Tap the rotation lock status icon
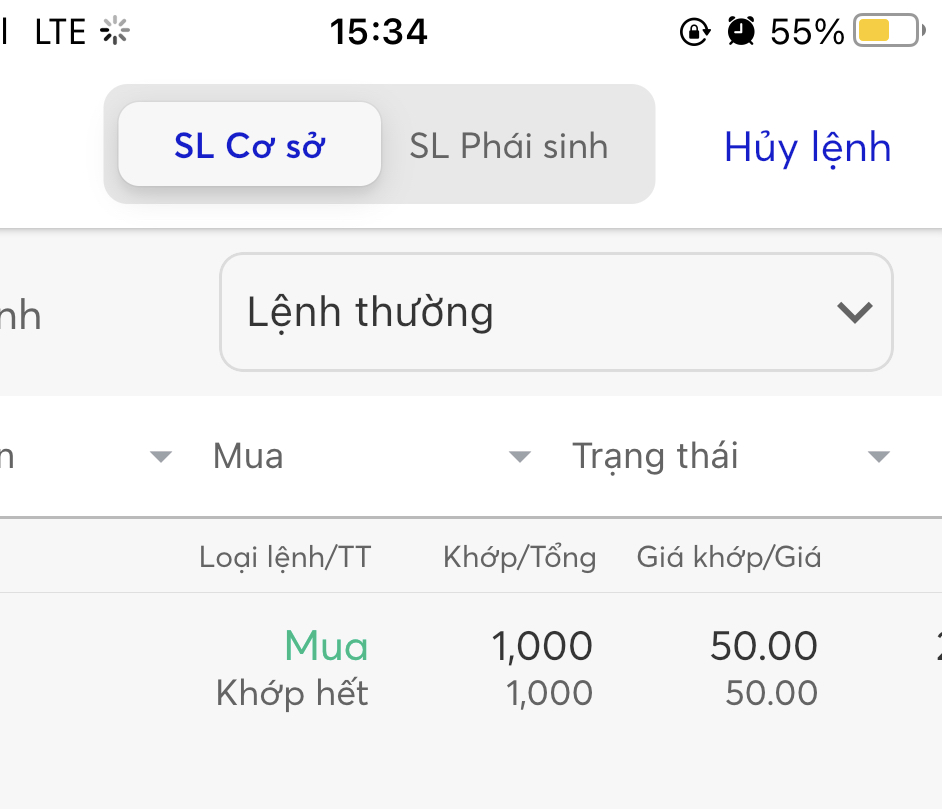This screenshot has height=809, width=942. pos(693,33)
